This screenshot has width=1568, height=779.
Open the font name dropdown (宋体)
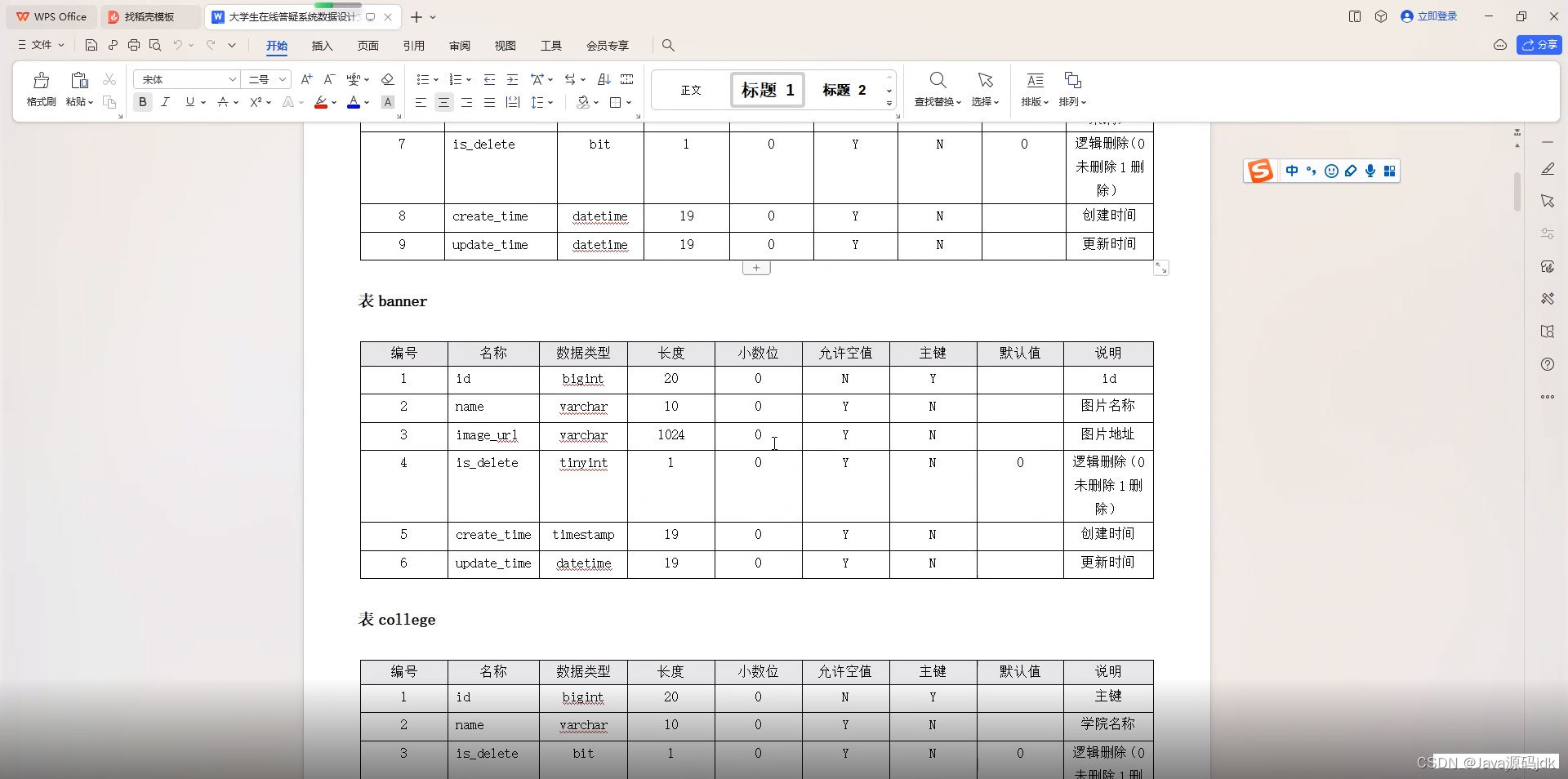[x=232, y=79]
